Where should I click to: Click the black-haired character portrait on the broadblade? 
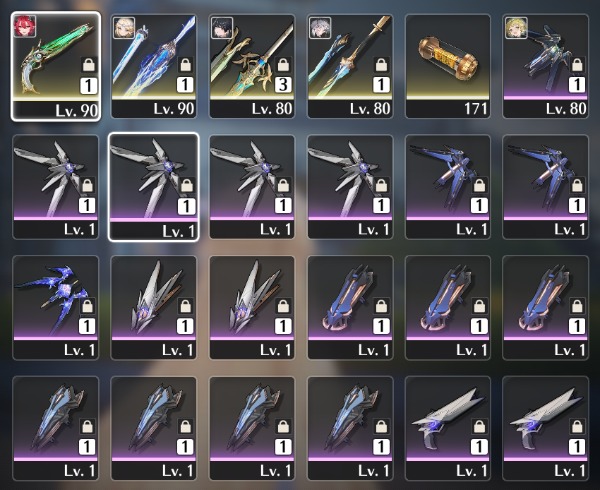click(222, 28)
